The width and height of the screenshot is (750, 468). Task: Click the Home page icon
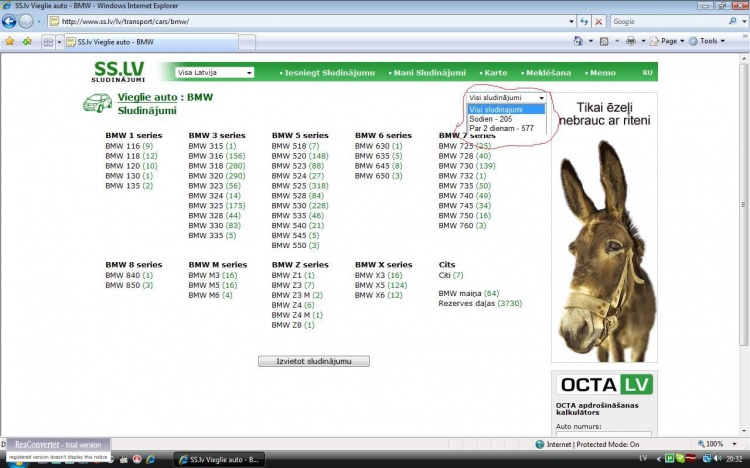(578, 41)
